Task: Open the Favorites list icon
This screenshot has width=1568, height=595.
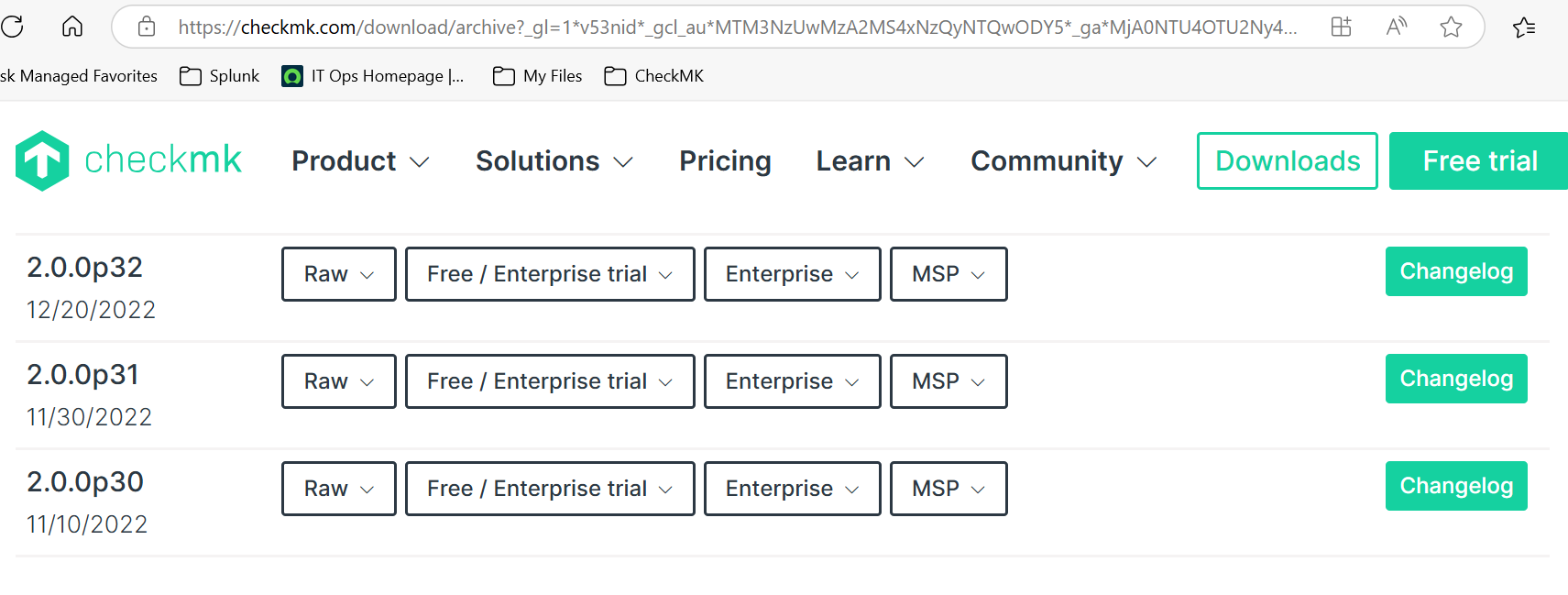Action: tap(1524, 28)
